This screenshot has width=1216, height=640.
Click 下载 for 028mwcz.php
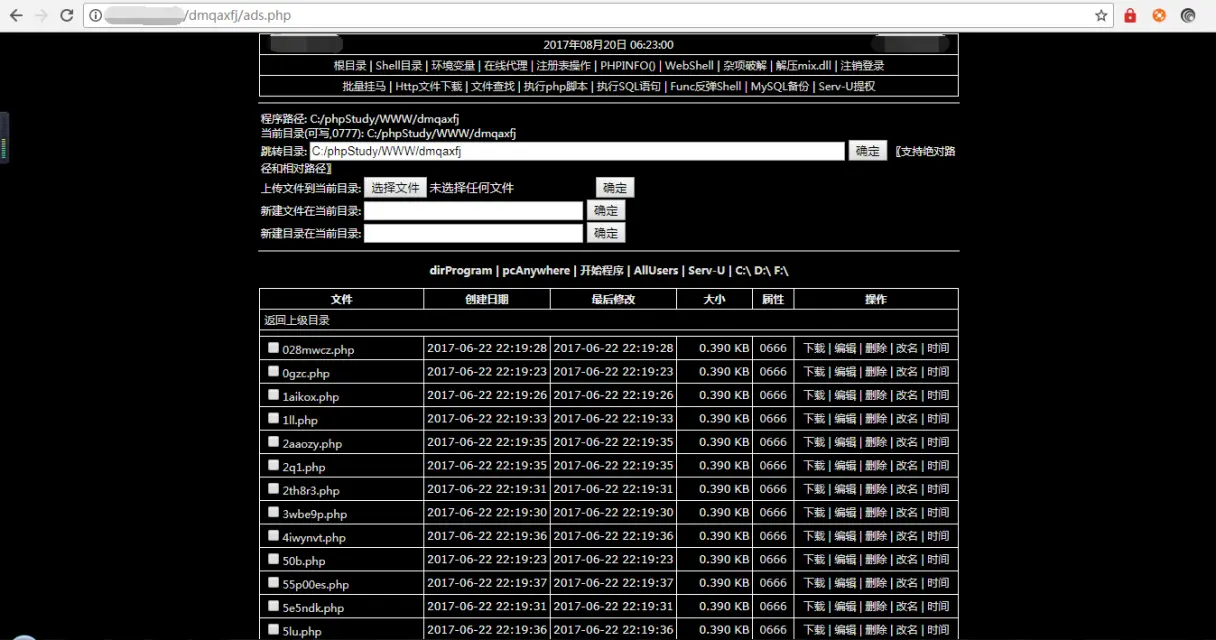click(x=814, y=348)
